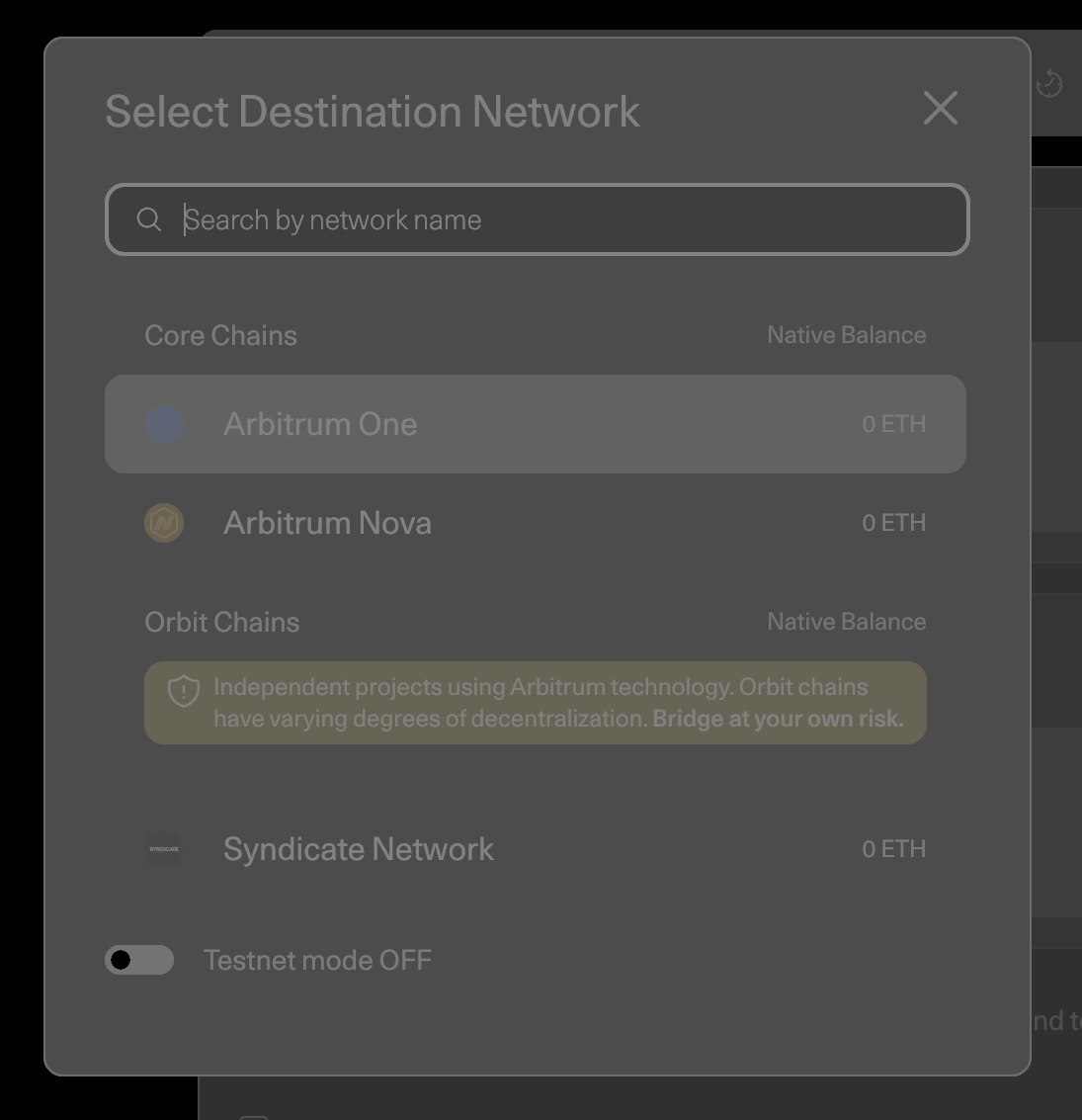Click the Arbitrum One network logo icon
Screen dimensions: 1082x1120
(164, 424)
